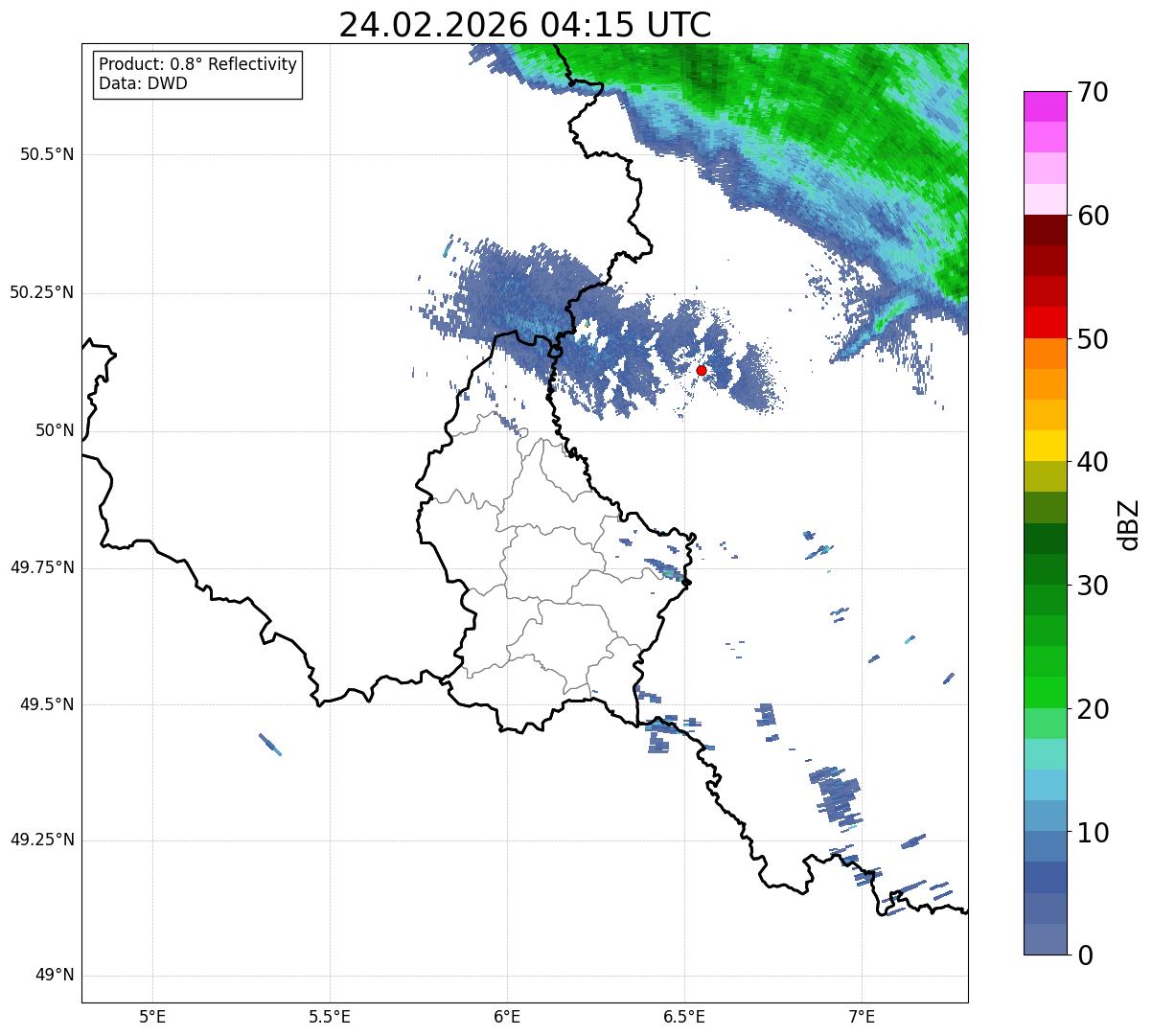
Task: Click the 50°N latitude label
Action: [55, 431]
